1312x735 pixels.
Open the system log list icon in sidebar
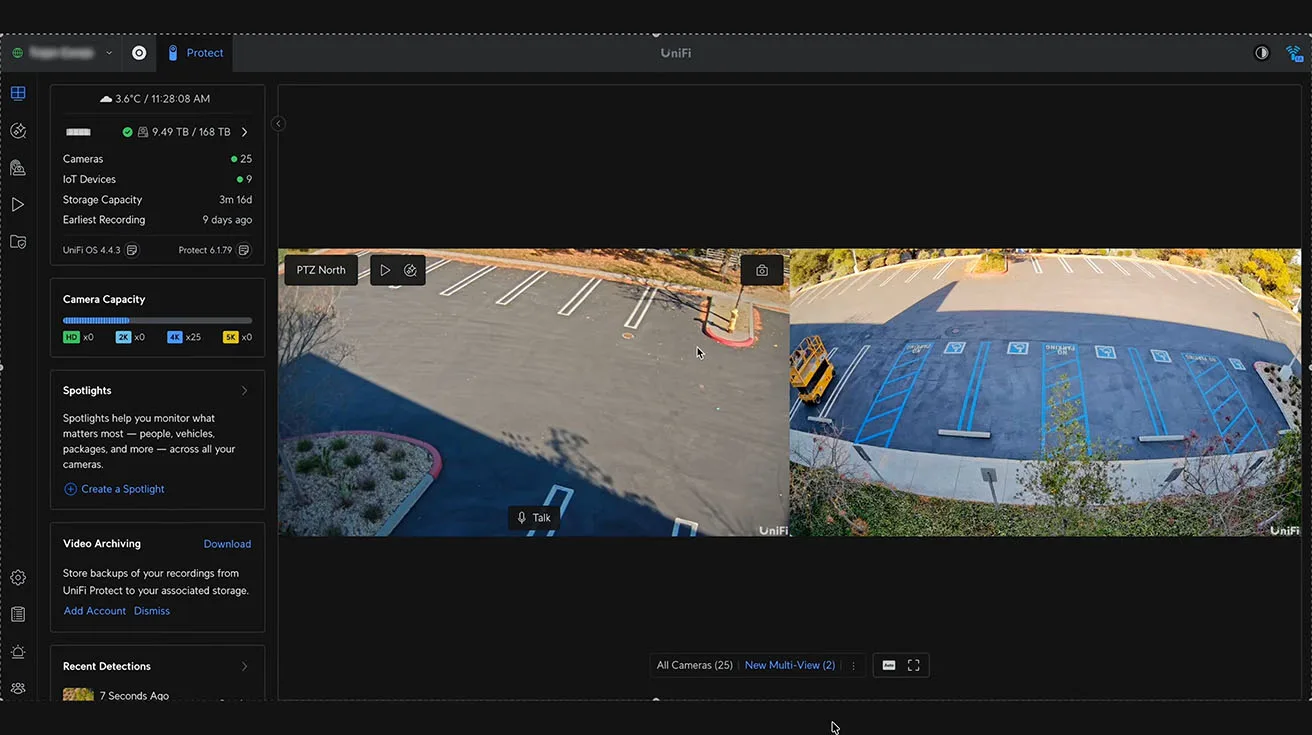click(18, 615)
